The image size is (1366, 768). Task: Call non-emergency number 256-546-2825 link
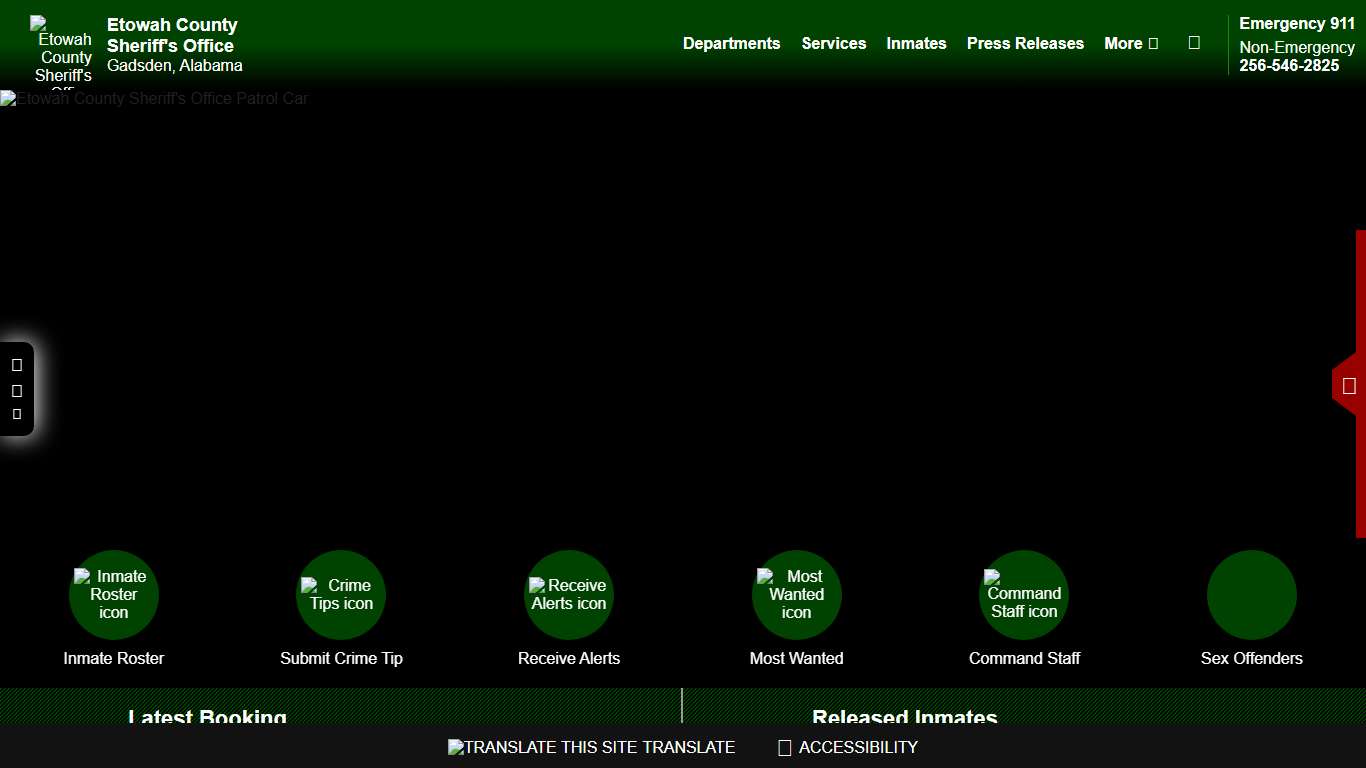click(1289, 66)
